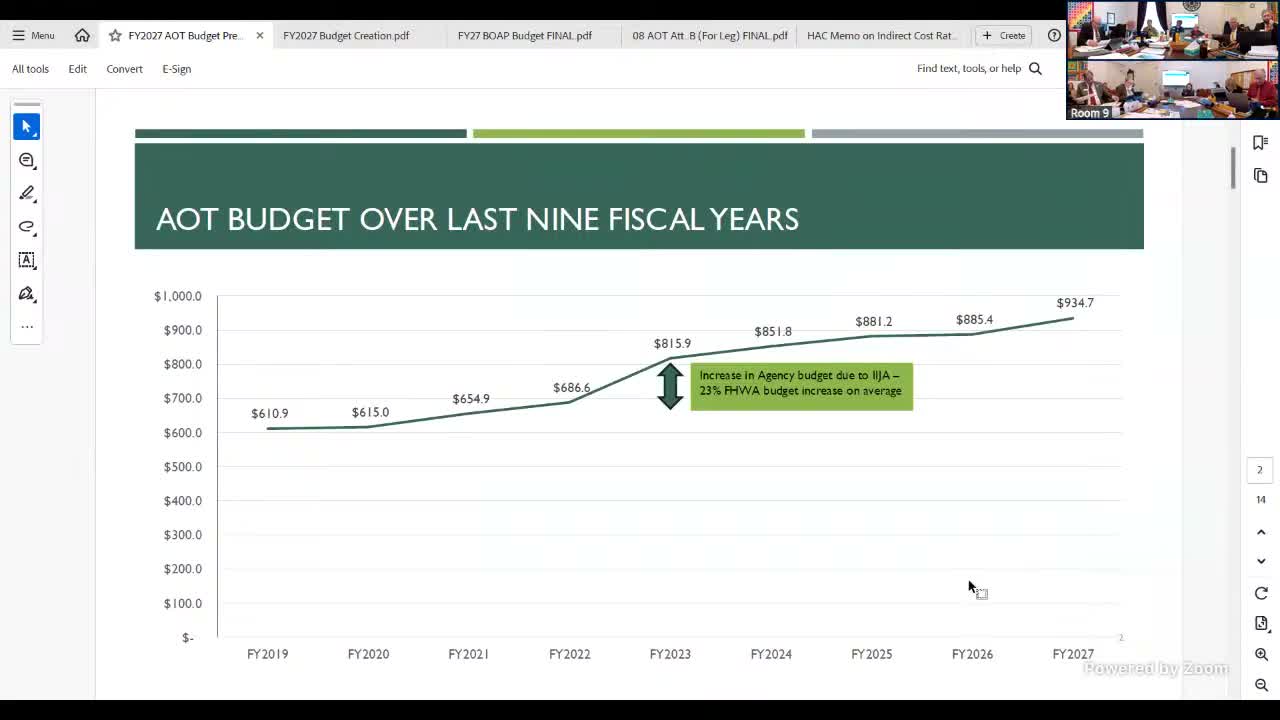Select the Edit menu option
Screen dimensions: 1280x720
click(x=77, y=69)
